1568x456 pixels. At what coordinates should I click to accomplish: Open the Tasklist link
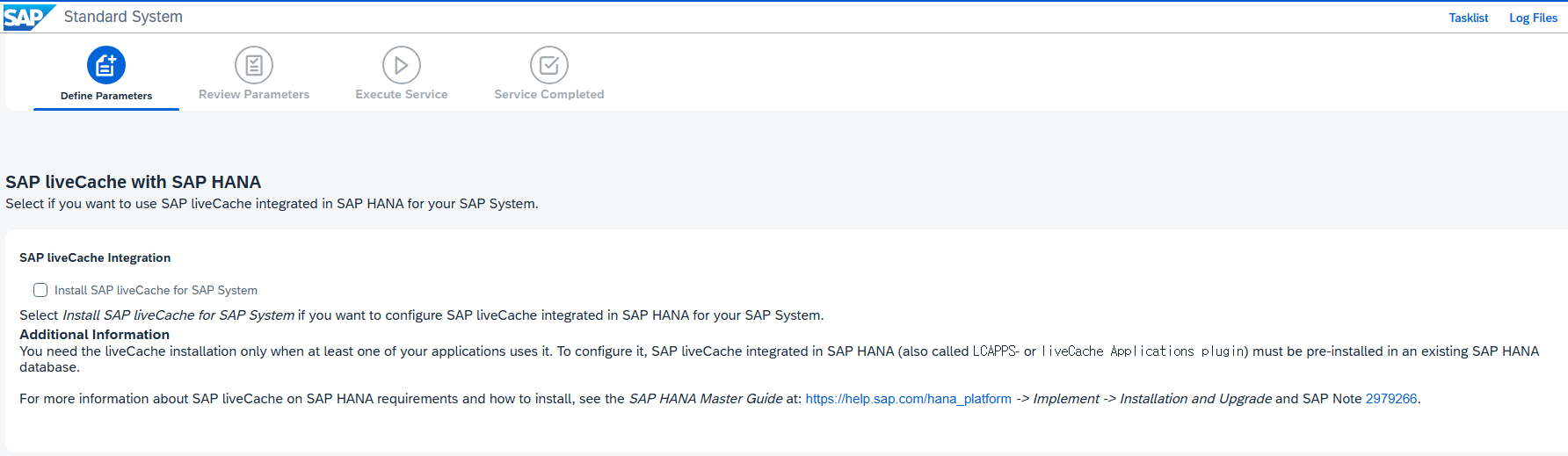[1469, 18]
